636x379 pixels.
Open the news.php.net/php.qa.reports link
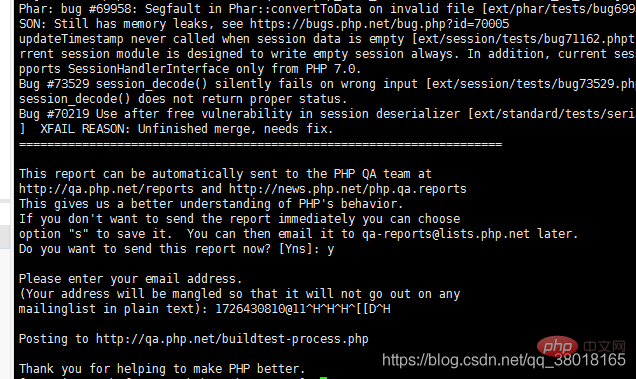coord(348,189)
